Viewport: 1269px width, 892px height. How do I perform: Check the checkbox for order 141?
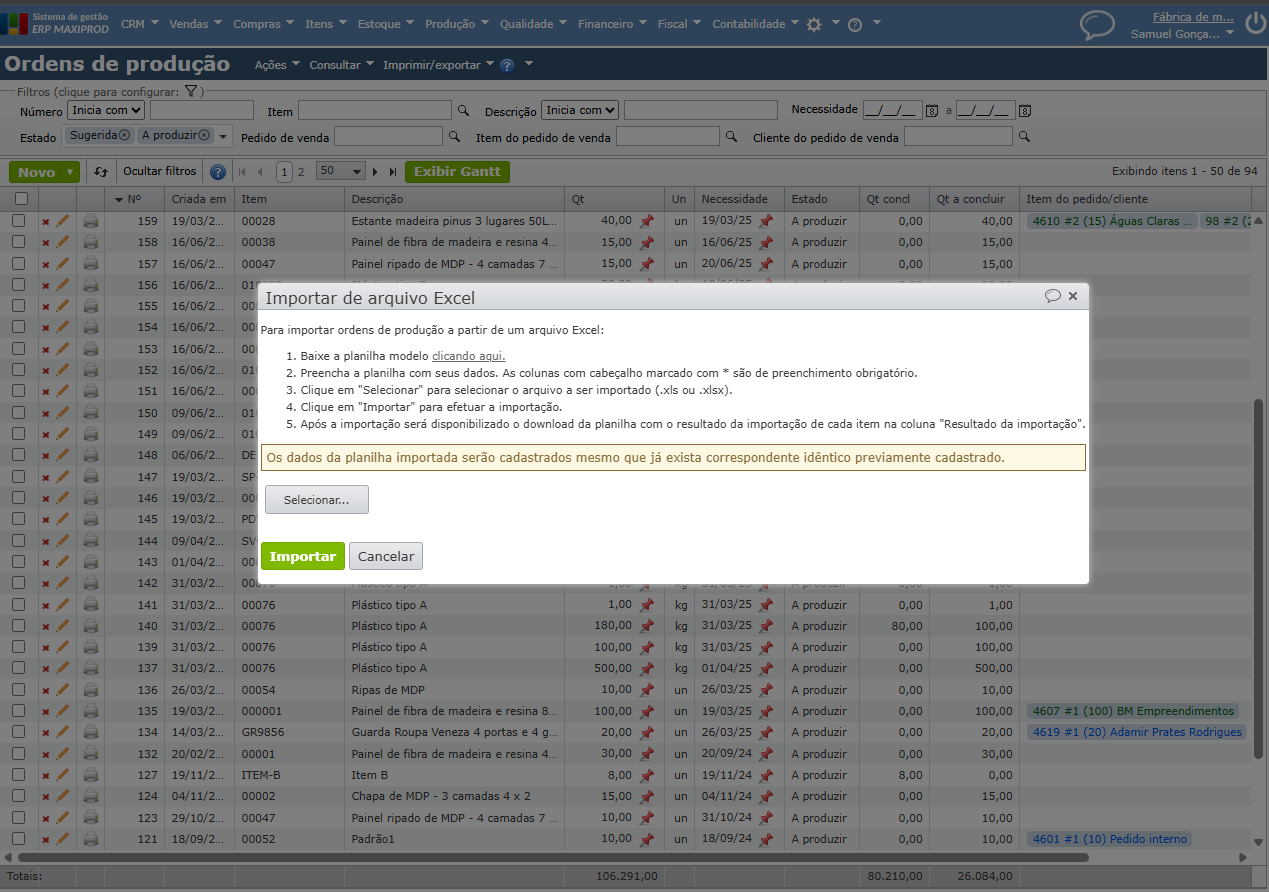click(x=20, y=605)
